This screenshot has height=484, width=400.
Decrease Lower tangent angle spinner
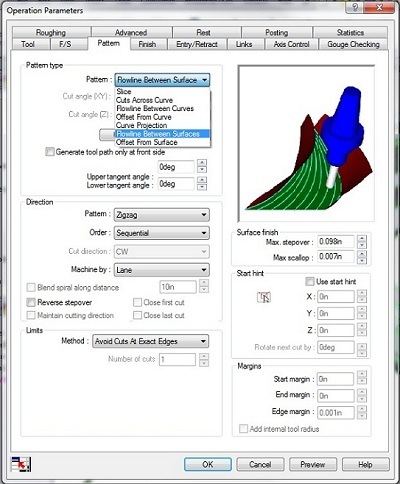202,187
